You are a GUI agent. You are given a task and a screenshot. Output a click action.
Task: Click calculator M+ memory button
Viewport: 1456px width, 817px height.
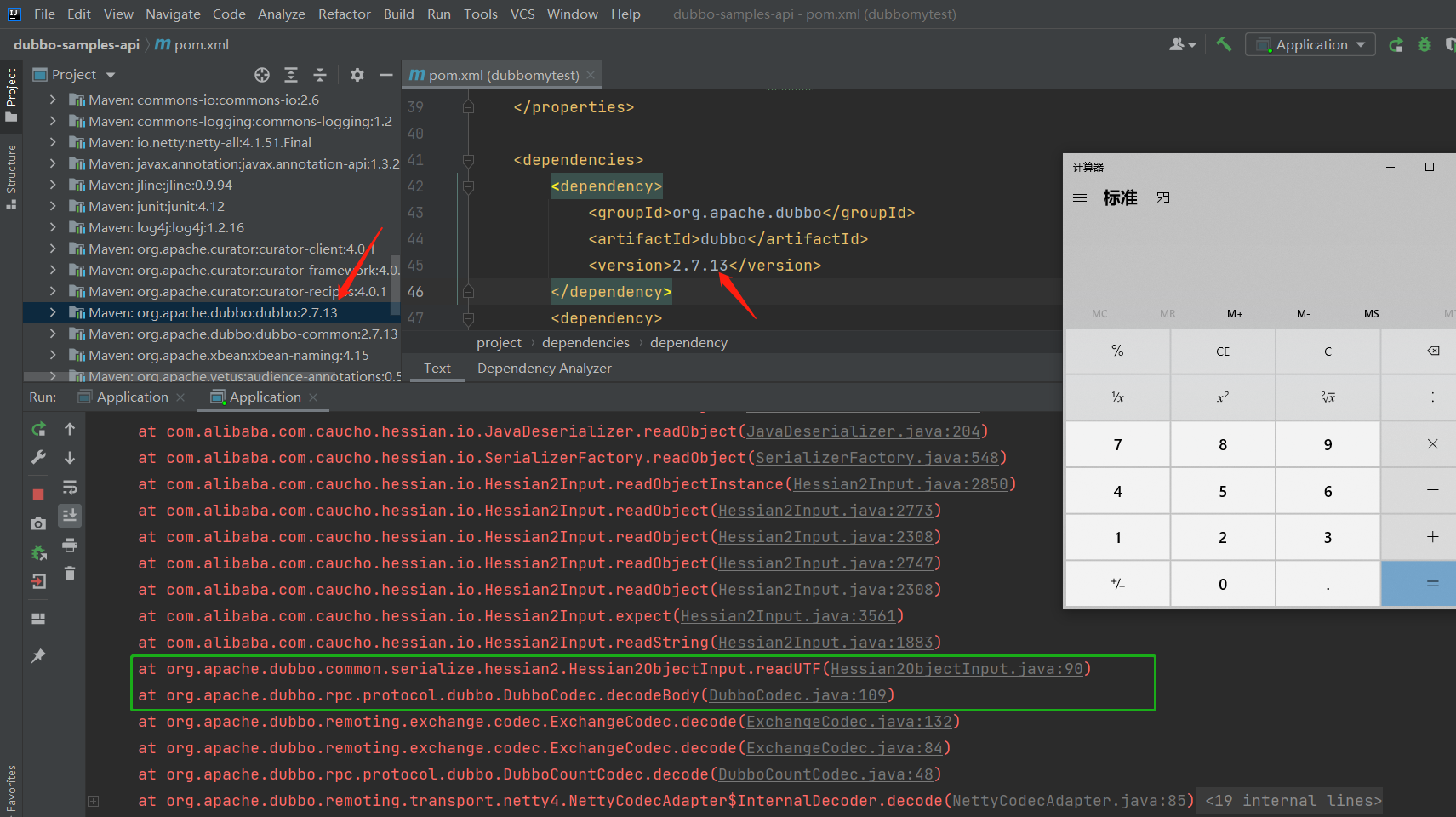[x=1235, y=313]
